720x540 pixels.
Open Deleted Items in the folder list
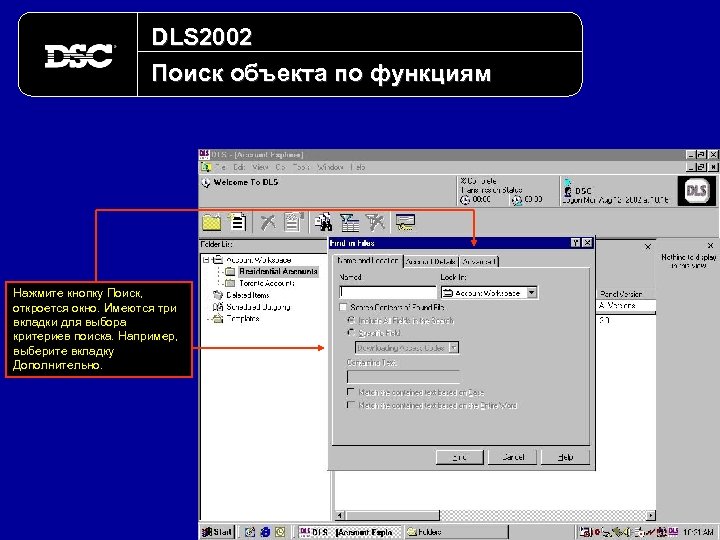[248, 295]
